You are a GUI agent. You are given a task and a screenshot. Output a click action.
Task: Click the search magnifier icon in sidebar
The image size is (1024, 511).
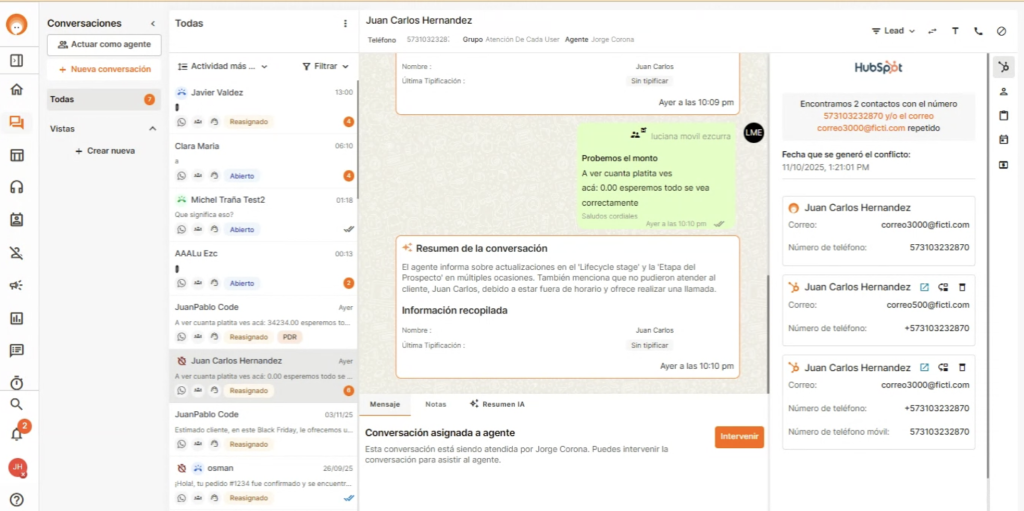[x=17, y=404]
